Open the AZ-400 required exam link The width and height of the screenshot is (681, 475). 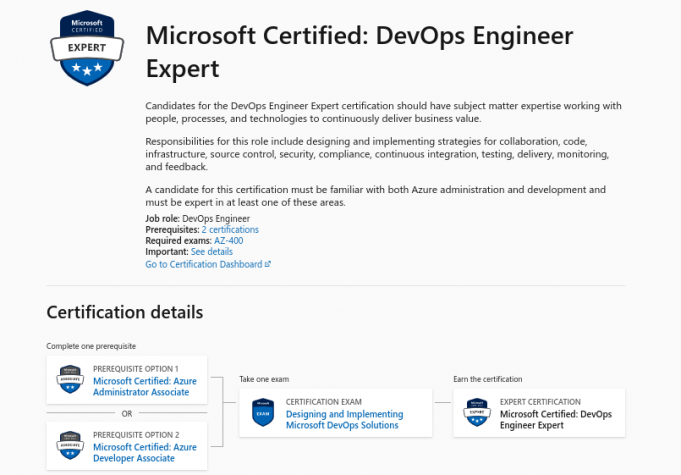[x=229, y=241]
